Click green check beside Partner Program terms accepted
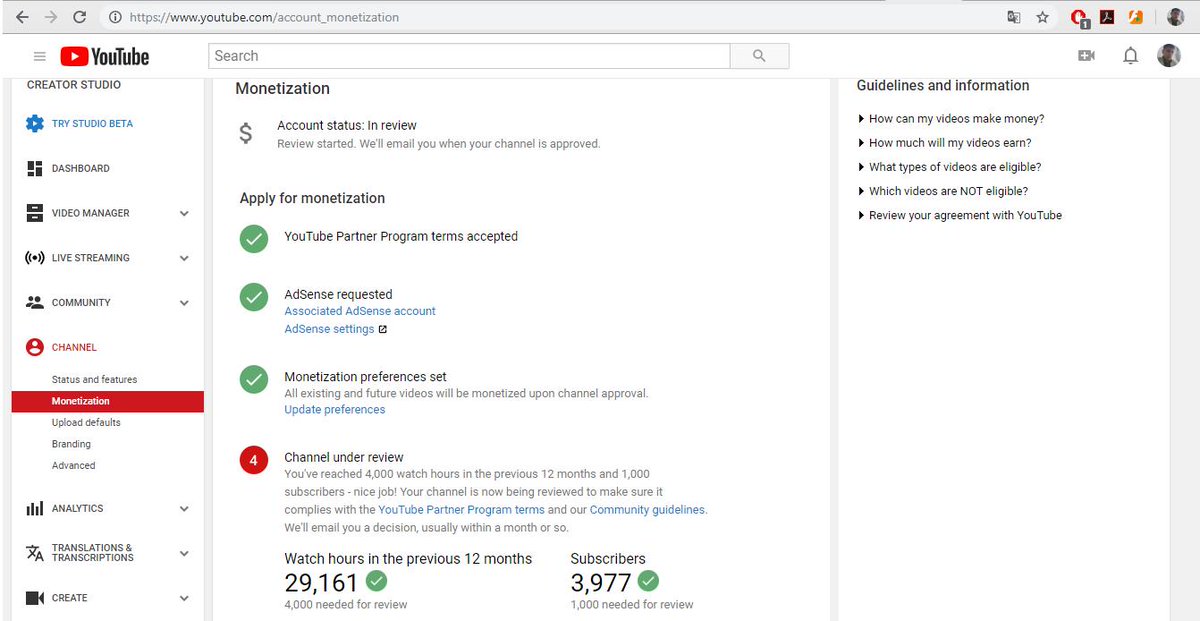 [x=254, y=238]
